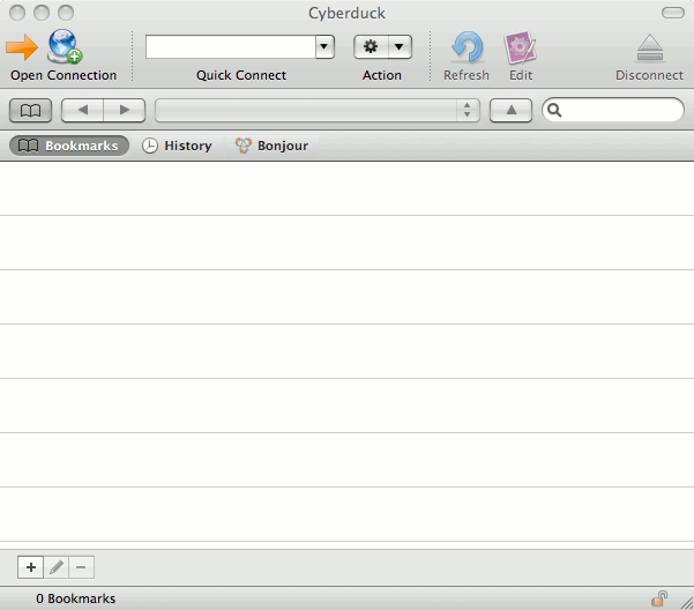This screenshot has height=610, width=694.
Task: Navigate back with left arrow button
Action: click(x=83, y=110)
